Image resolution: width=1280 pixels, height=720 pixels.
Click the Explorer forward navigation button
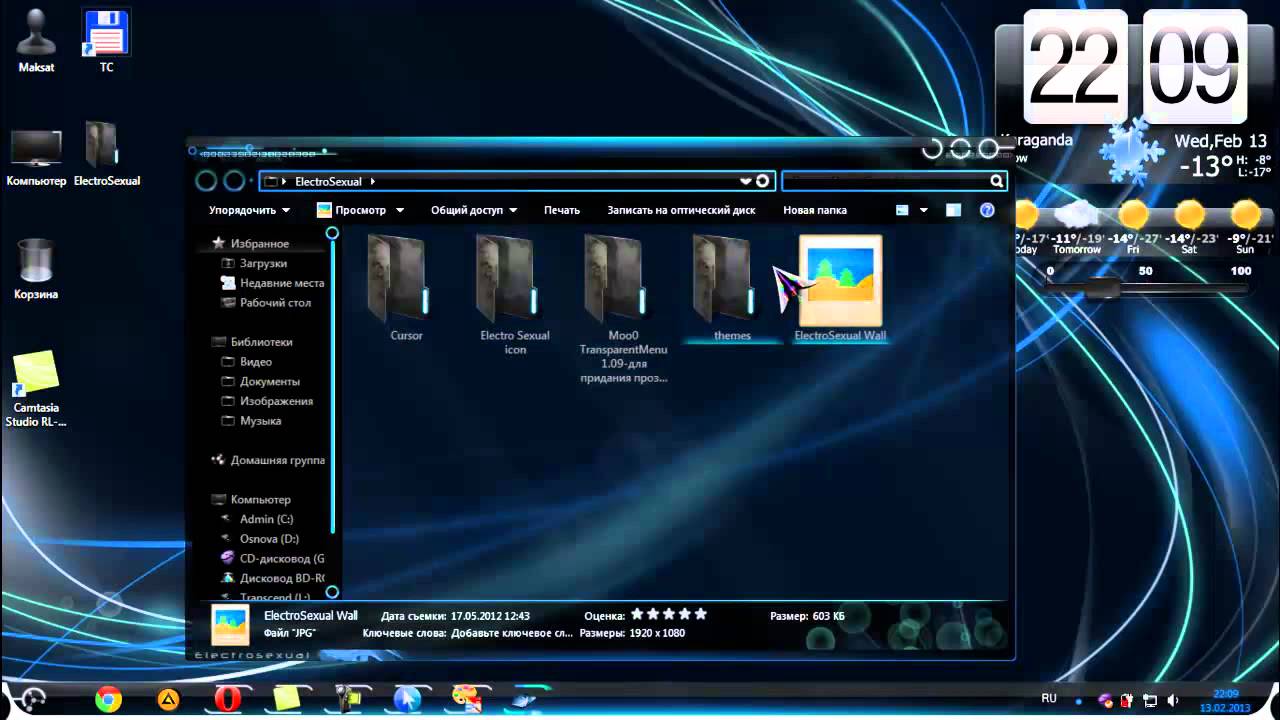click(234, 181)
